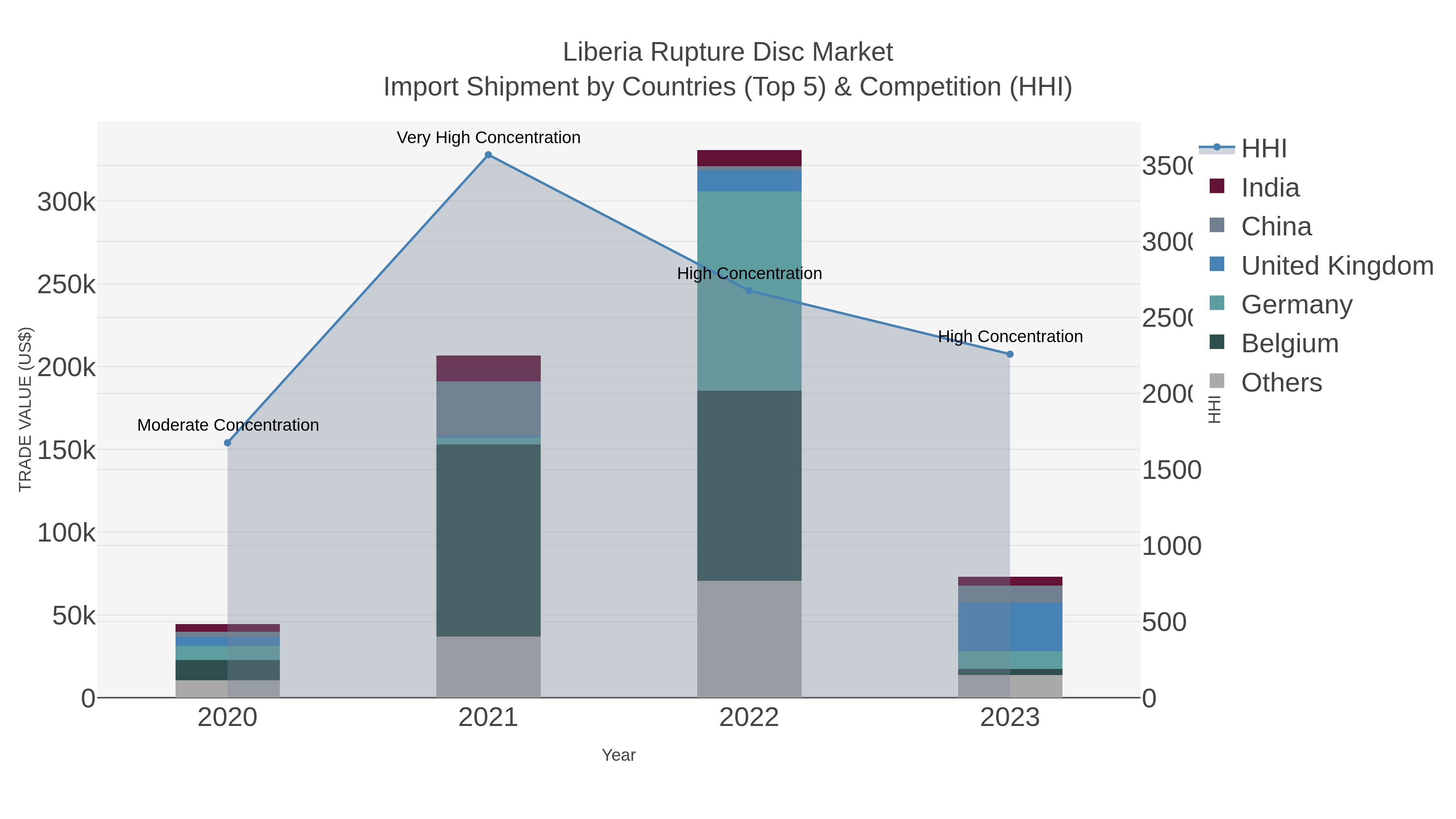Click the United Kingdom segment of the 2023 bar
The width and height of the screenshot is (1456, 819).
point(1010,627)
